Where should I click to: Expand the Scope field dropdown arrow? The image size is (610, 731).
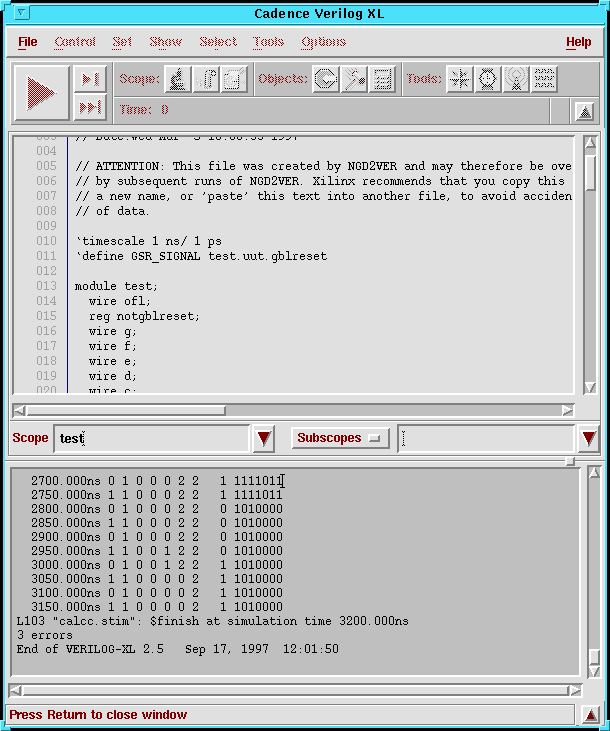click(x=263, y=438)
